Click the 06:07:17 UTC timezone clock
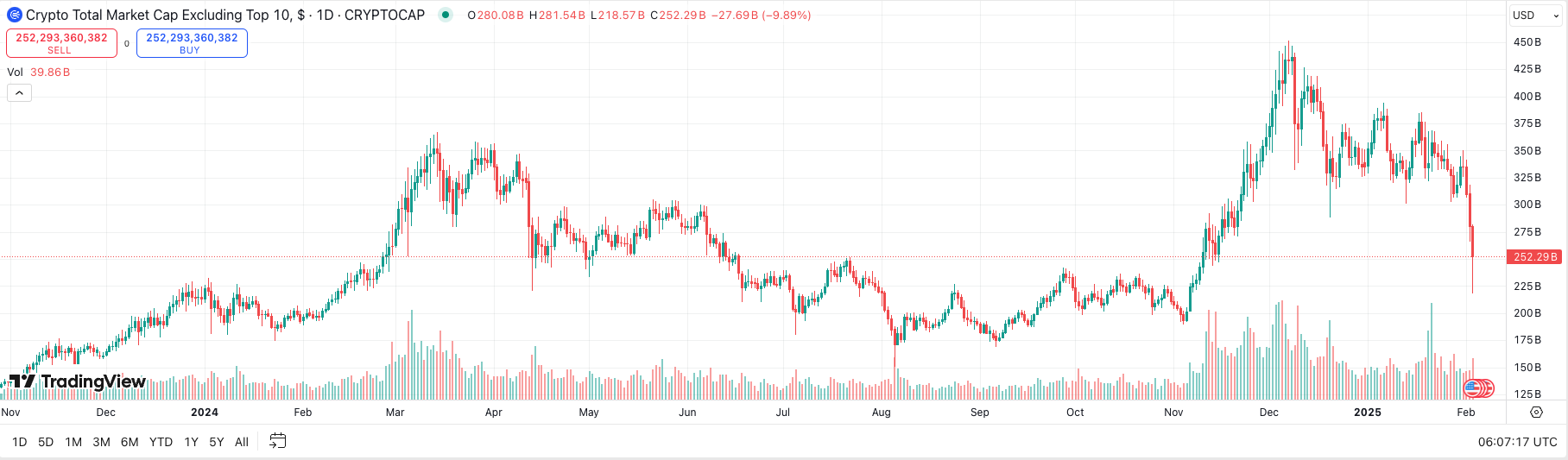 1517,442
